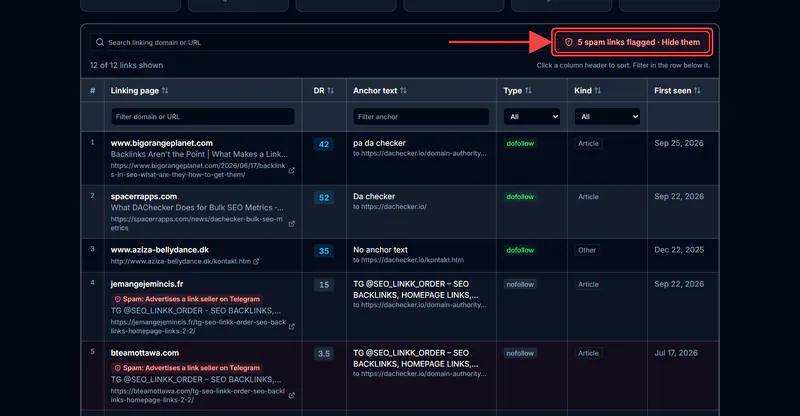This screenshot has height=416, width=800.
Task: Click the Jul 17, 2026 date
Action: click(x=676, y=353)
